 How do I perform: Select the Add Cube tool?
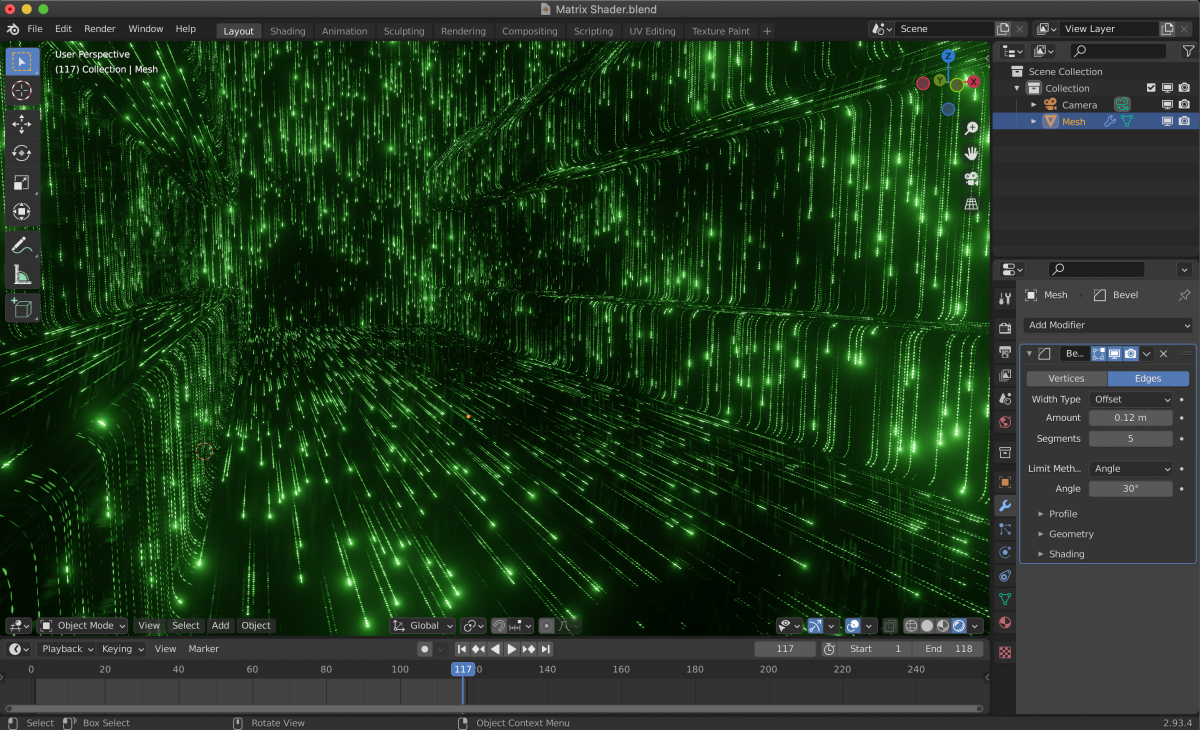tap(22, 308)
